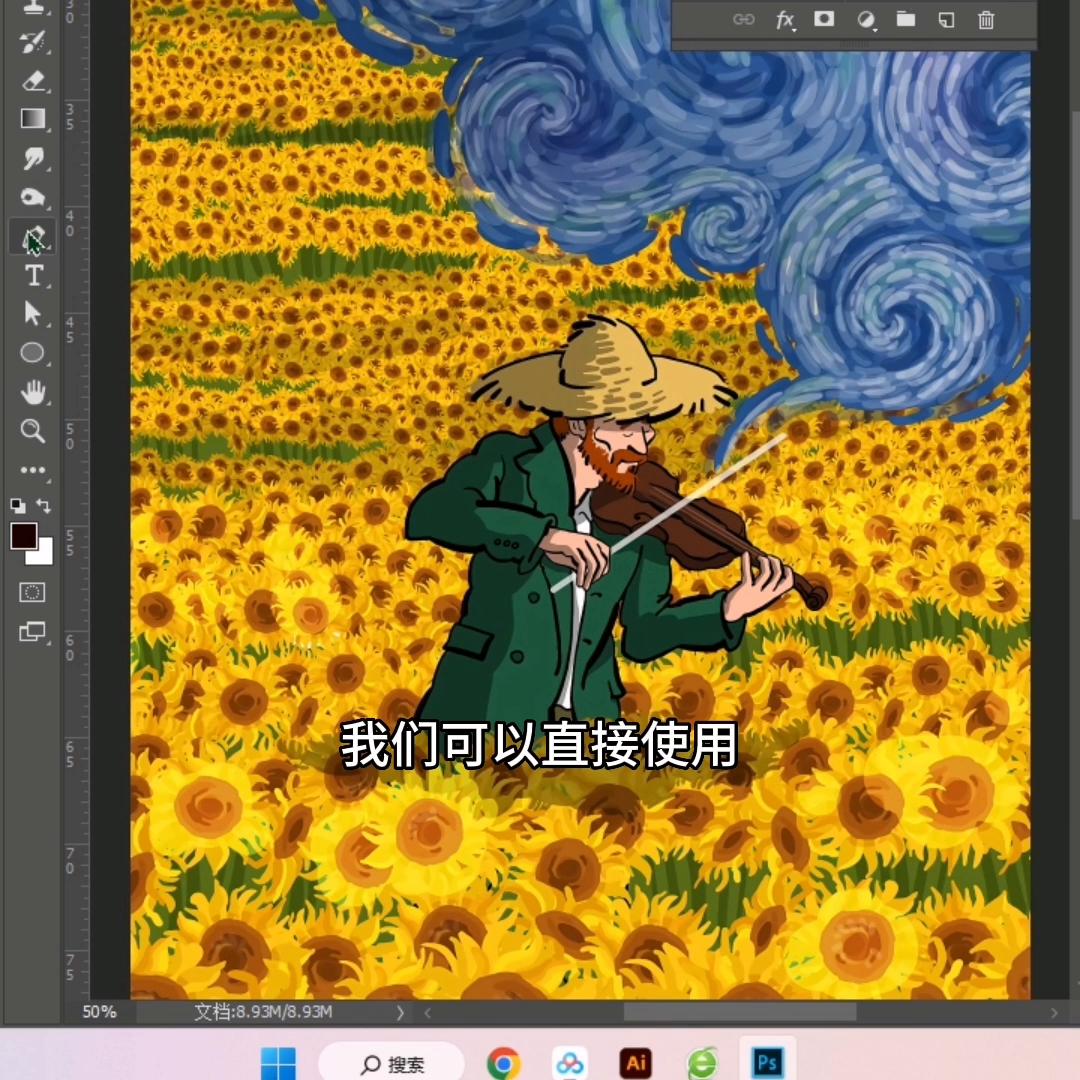Click the delete layer trash icon
This screenshot has width=1080, height=1080.
(x=986, y=20)
